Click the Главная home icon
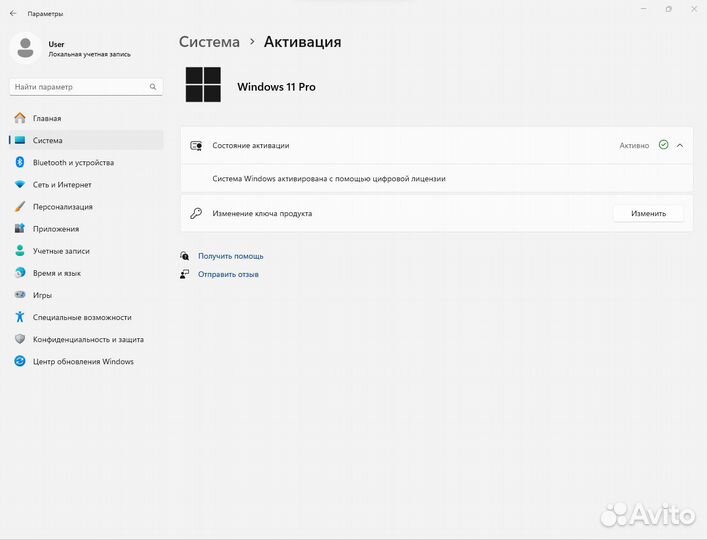Screen dimensions: 707x540 click(20, 118)
